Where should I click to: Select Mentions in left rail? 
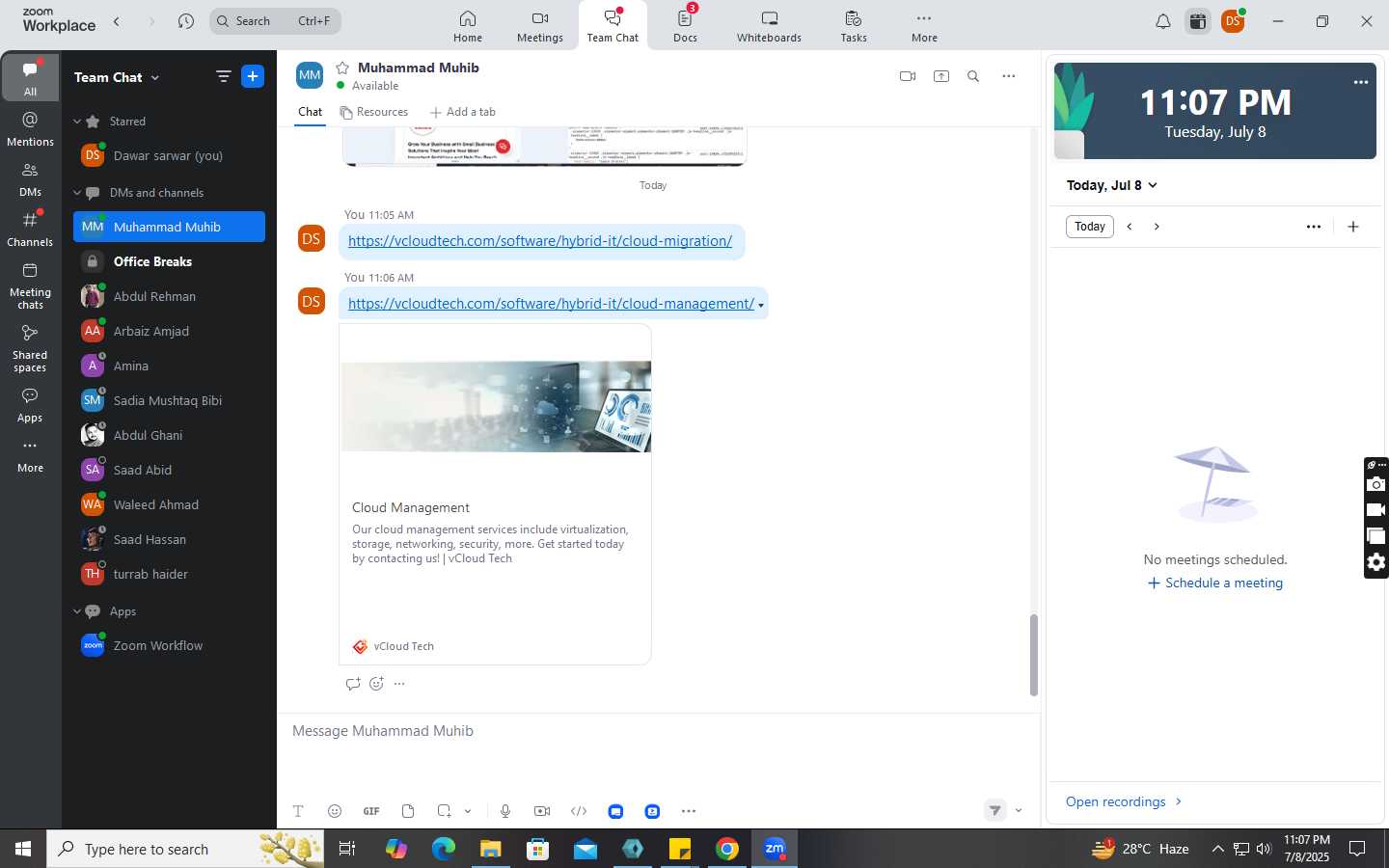(x=31, y=129)
